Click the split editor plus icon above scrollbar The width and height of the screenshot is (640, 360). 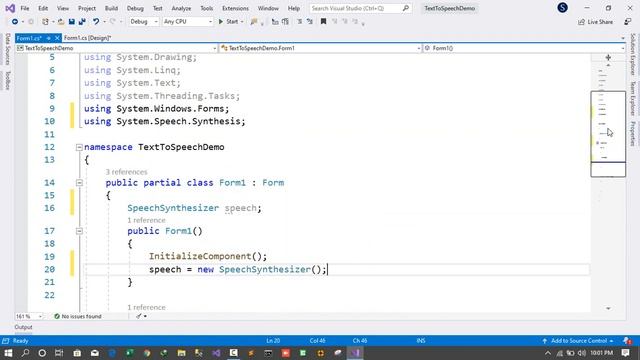(608, 58)
